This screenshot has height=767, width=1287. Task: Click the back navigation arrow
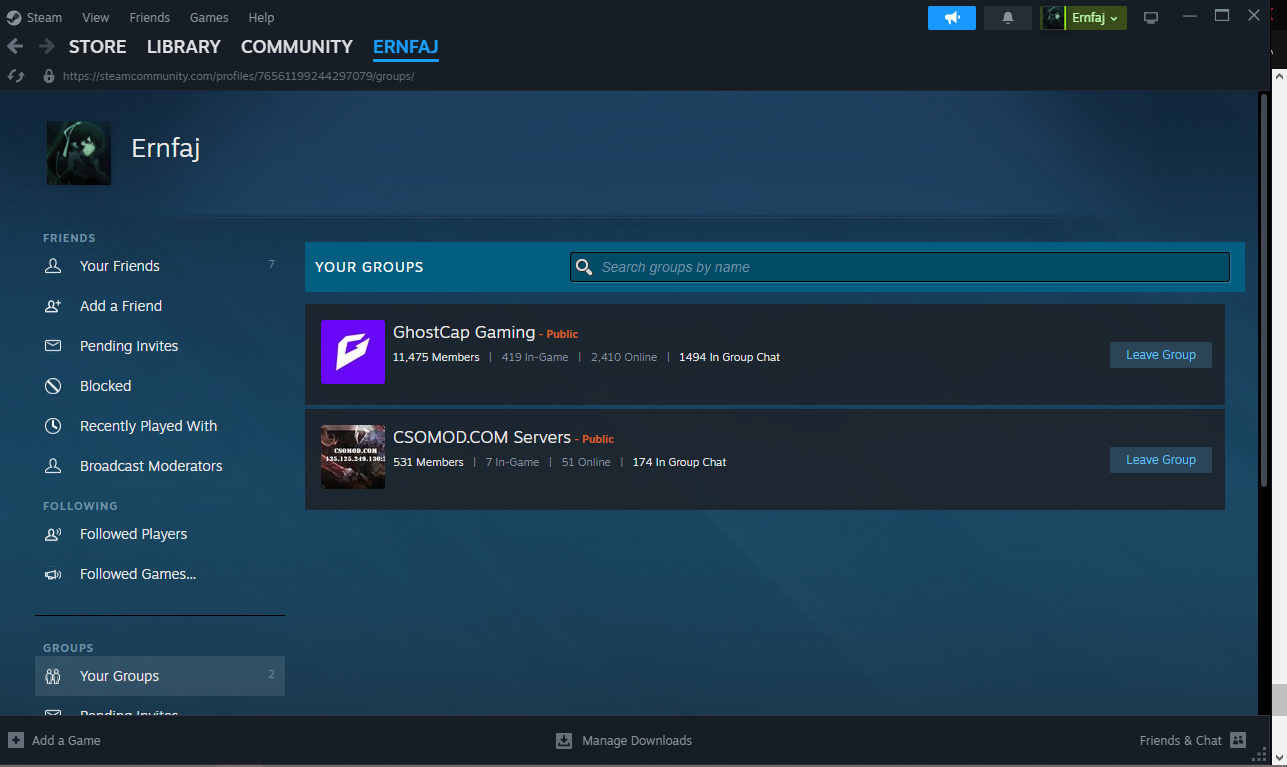tap(15, 47)
